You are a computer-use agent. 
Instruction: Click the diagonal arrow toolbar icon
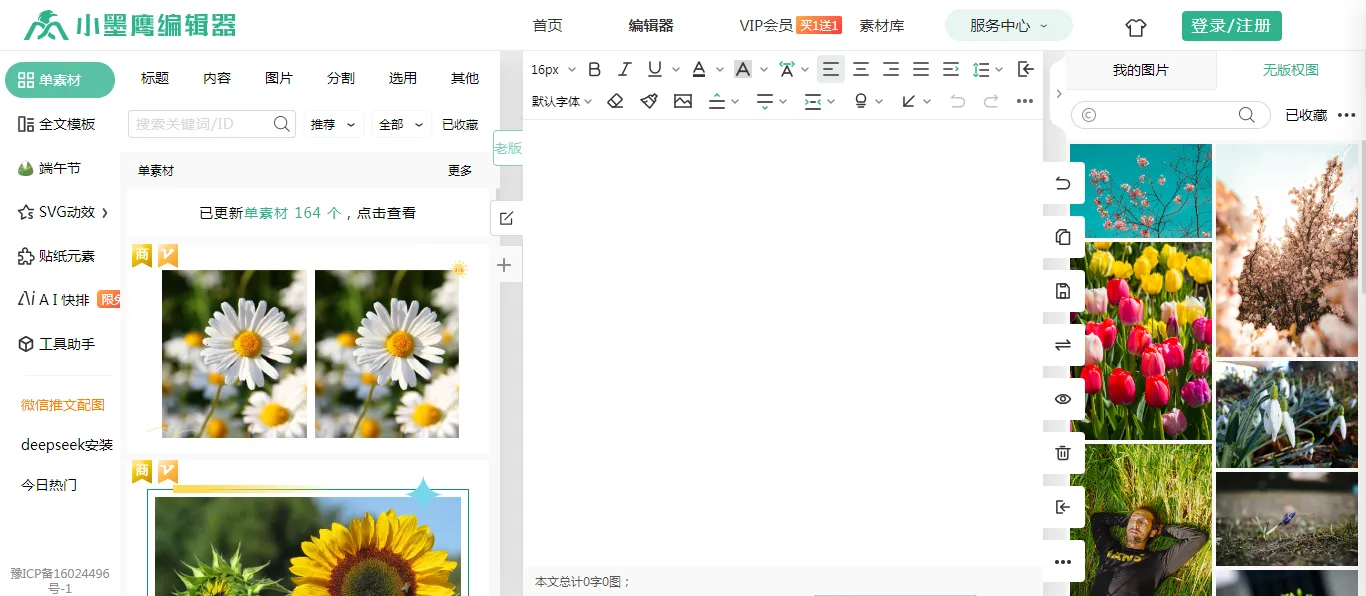[909, 101]
